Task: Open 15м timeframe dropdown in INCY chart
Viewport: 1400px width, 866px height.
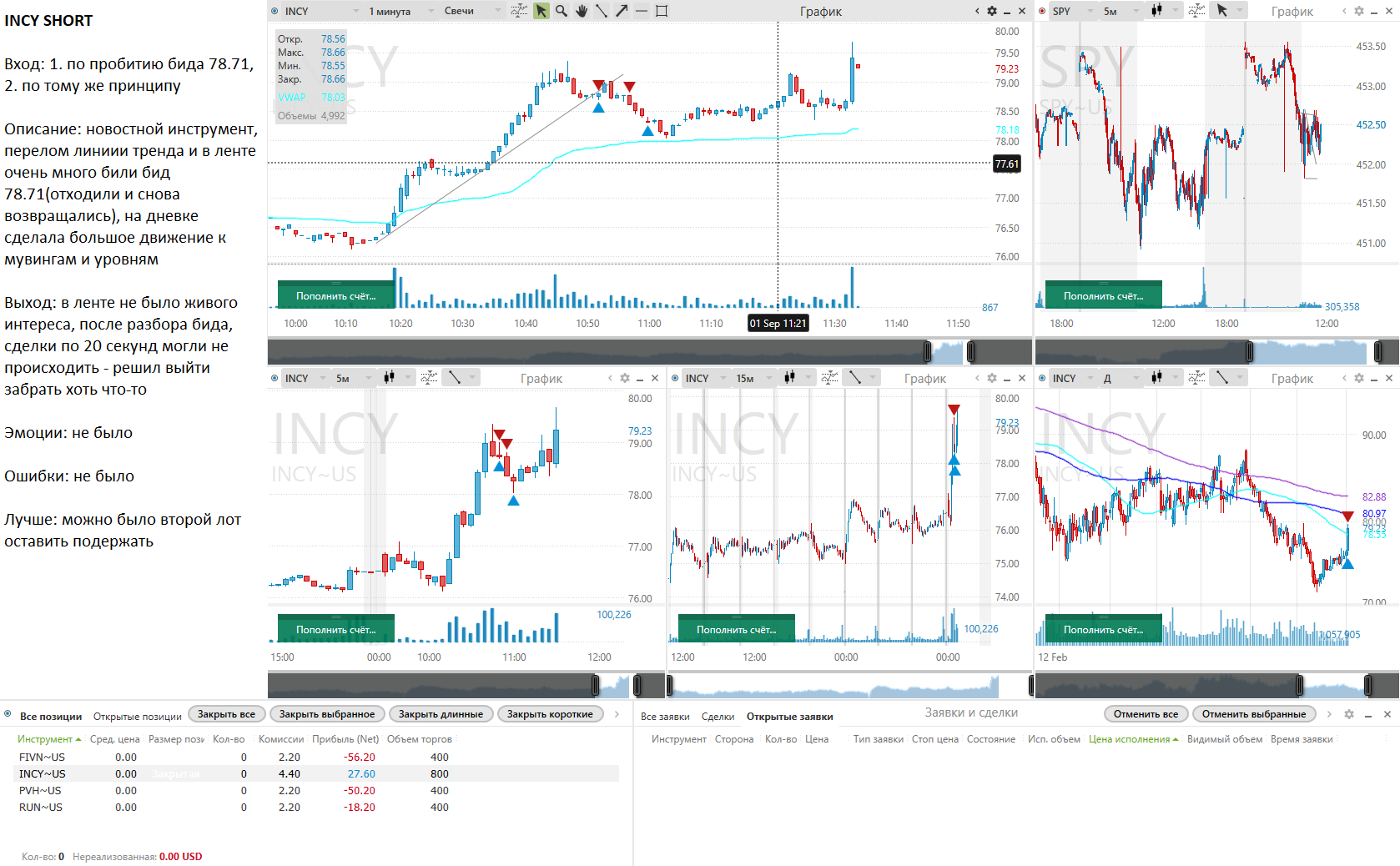Action: click(x=754, y=378)
